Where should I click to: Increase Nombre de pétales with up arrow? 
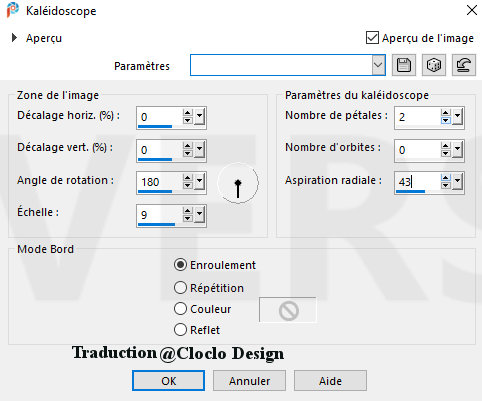tap(446, 113)
